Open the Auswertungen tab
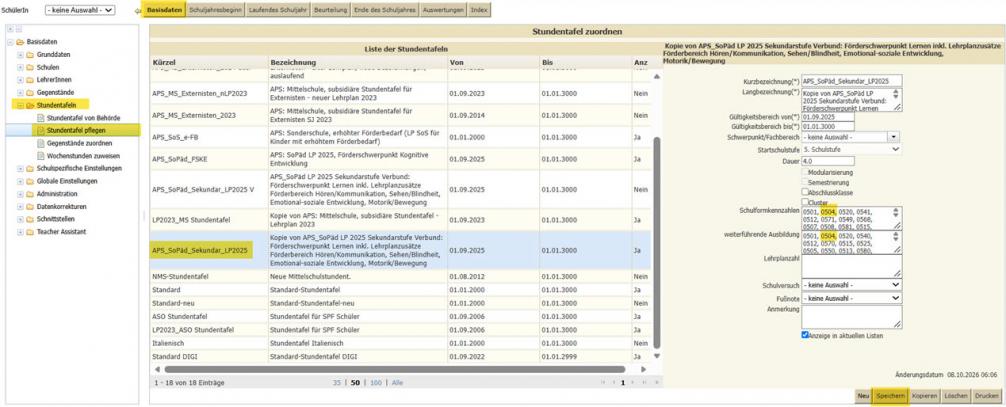The image size is (1006, 407). pos(443,11)
